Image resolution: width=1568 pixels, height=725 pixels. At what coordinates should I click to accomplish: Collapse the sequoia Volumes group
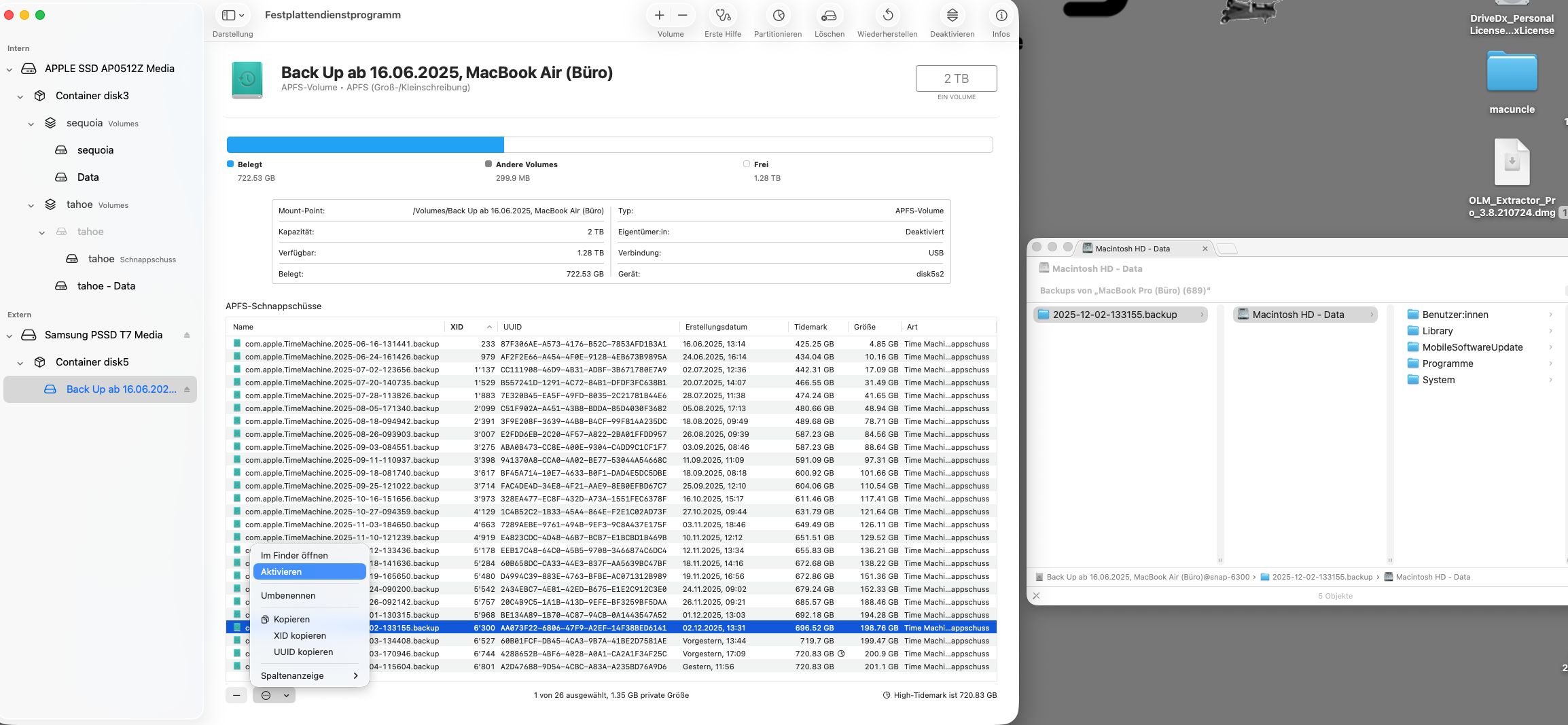pos(31,124)
